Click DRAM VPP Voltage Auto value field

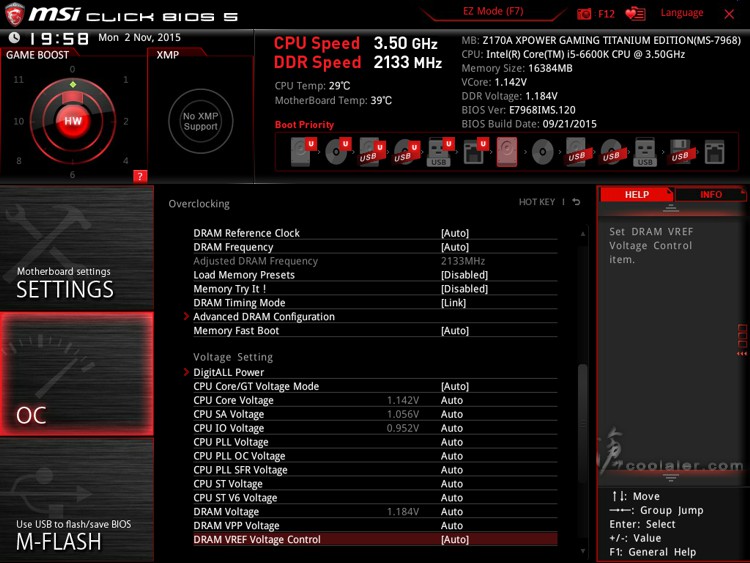coord(452,525)
